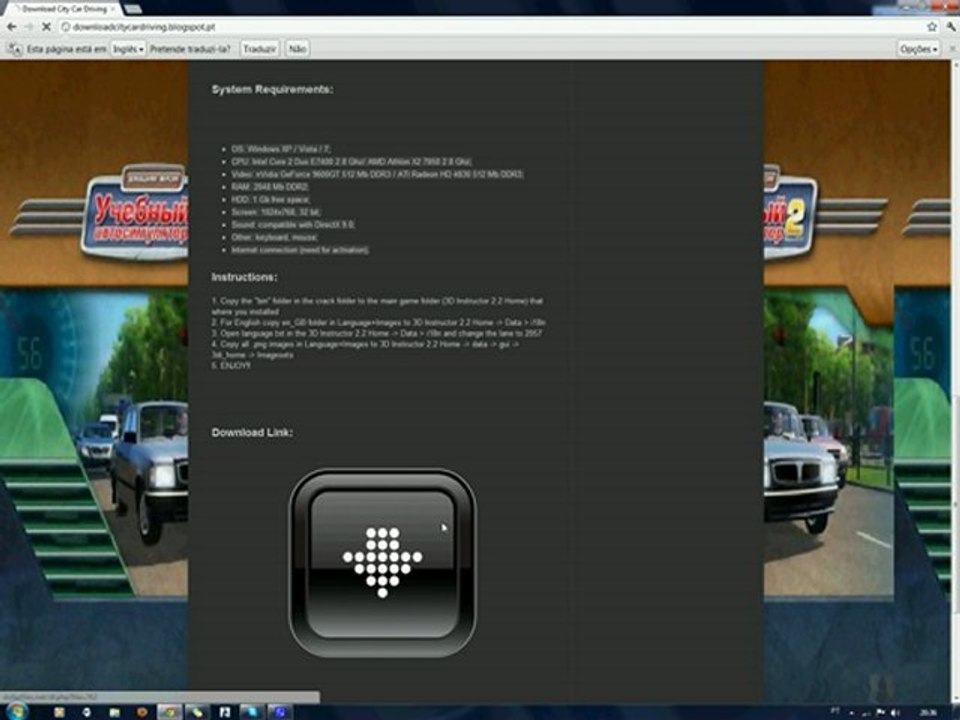The width and height of the screenshot is (960, 720).
Task: Click the large download arrow button
Action: (x=383, y=563)
